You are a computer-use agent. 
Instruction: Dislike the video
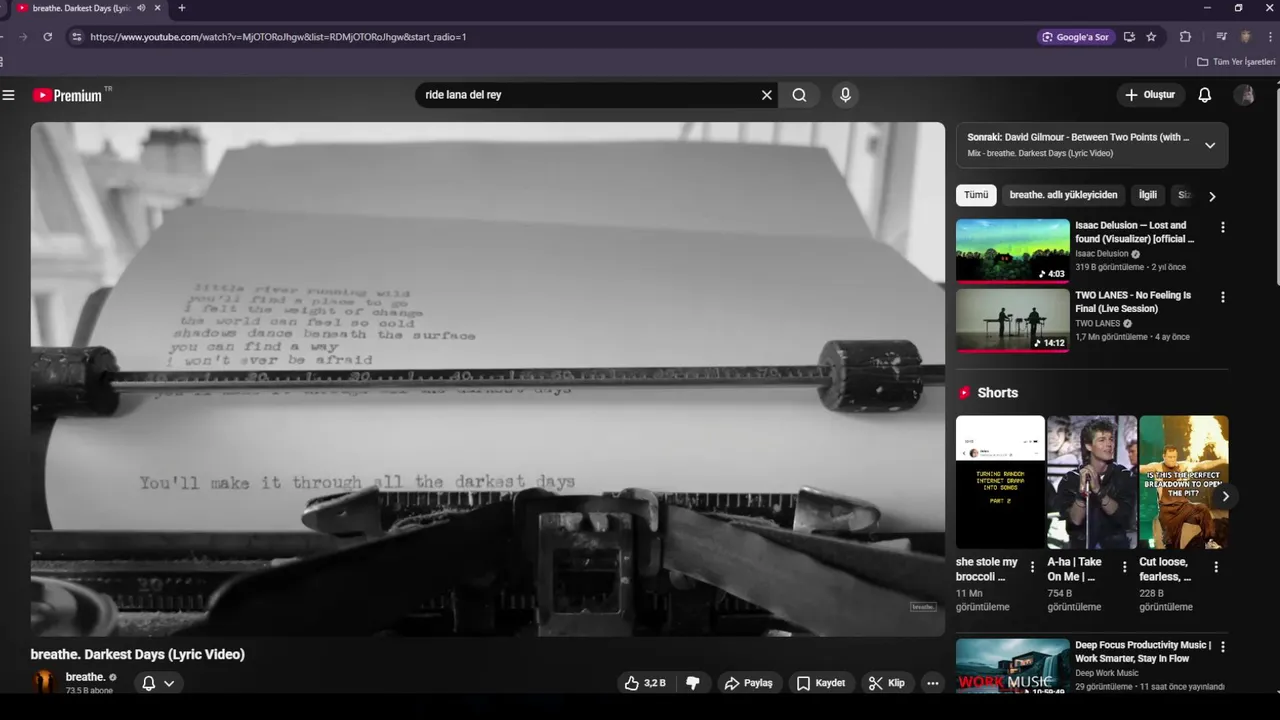692,683
